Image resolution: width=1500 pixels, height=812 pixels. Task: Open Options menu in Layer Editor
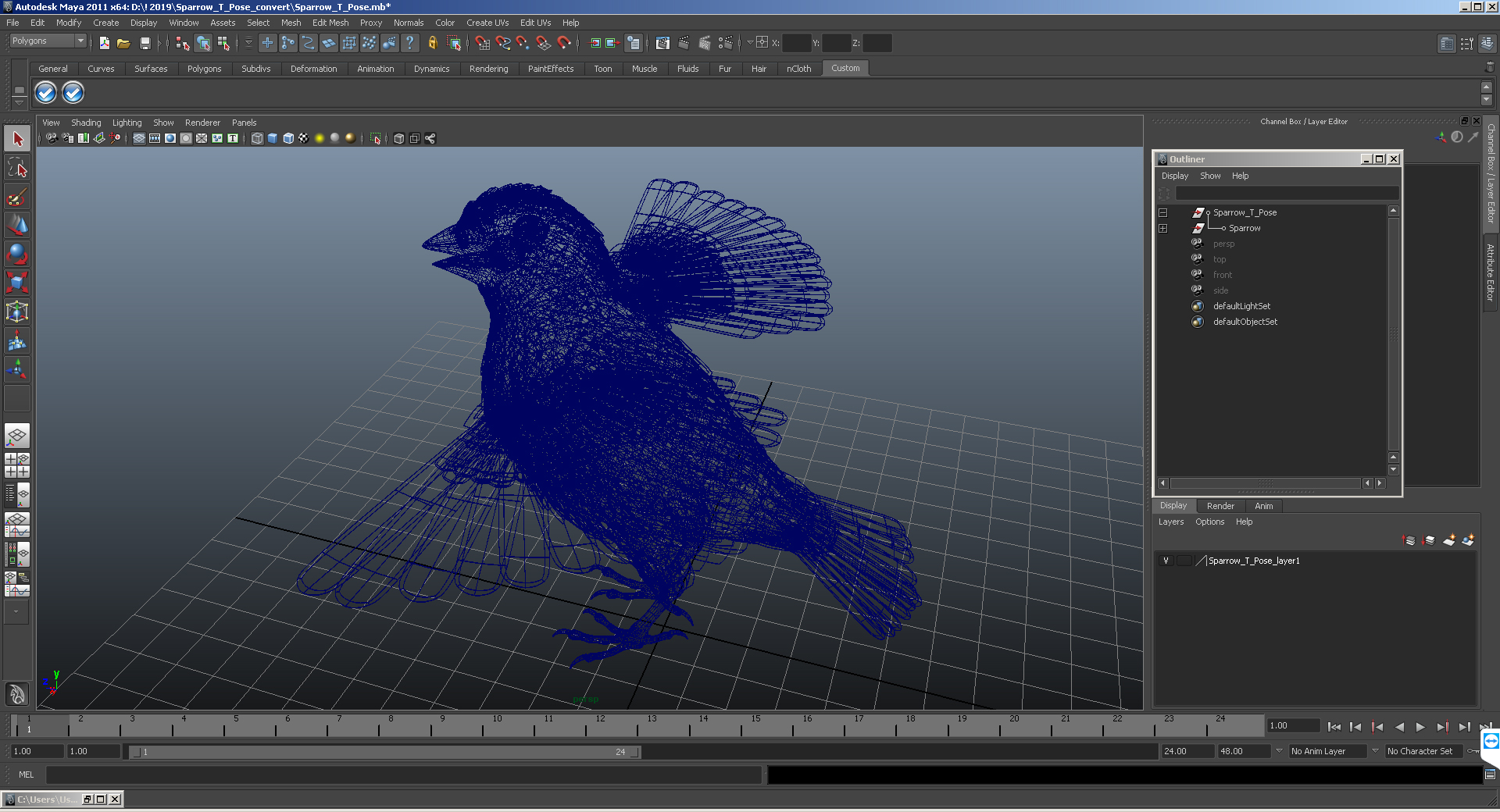point(1209,522)
